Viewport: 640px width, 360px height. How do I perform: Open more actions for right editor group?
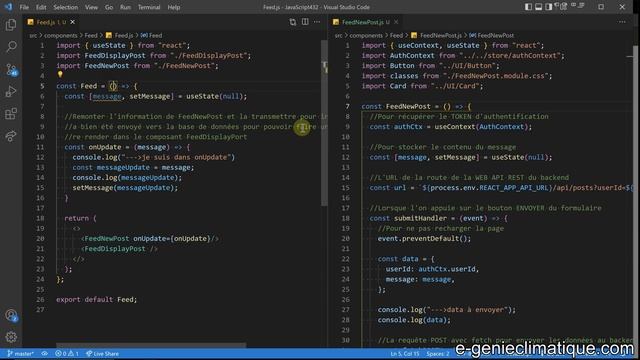pyautogui.click(x=622, y=22)
